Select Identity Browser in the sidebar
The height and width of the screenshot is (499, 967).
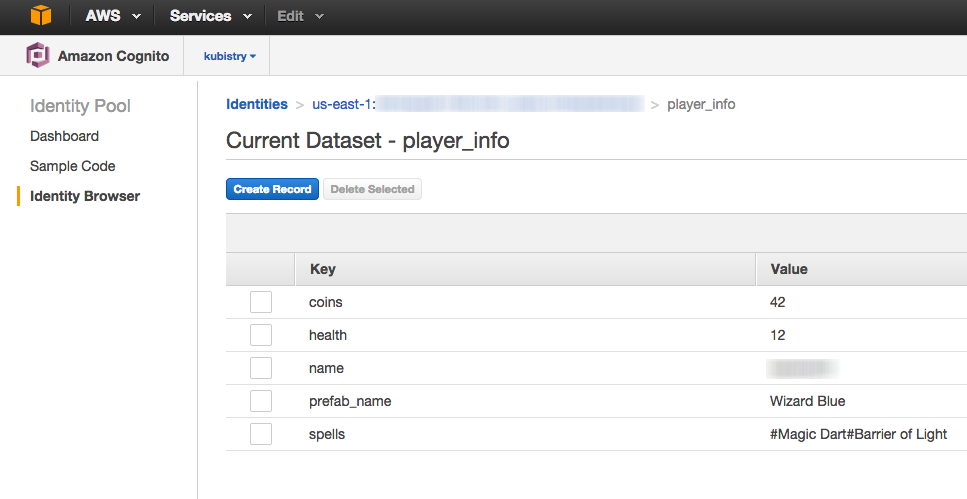point(85,196)
